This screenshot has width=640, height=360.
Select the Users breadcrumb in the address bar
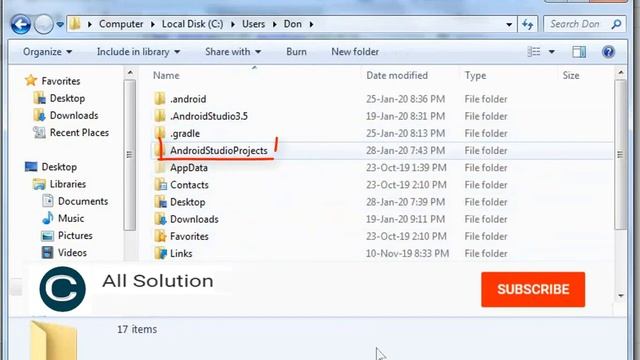(253, 24)
